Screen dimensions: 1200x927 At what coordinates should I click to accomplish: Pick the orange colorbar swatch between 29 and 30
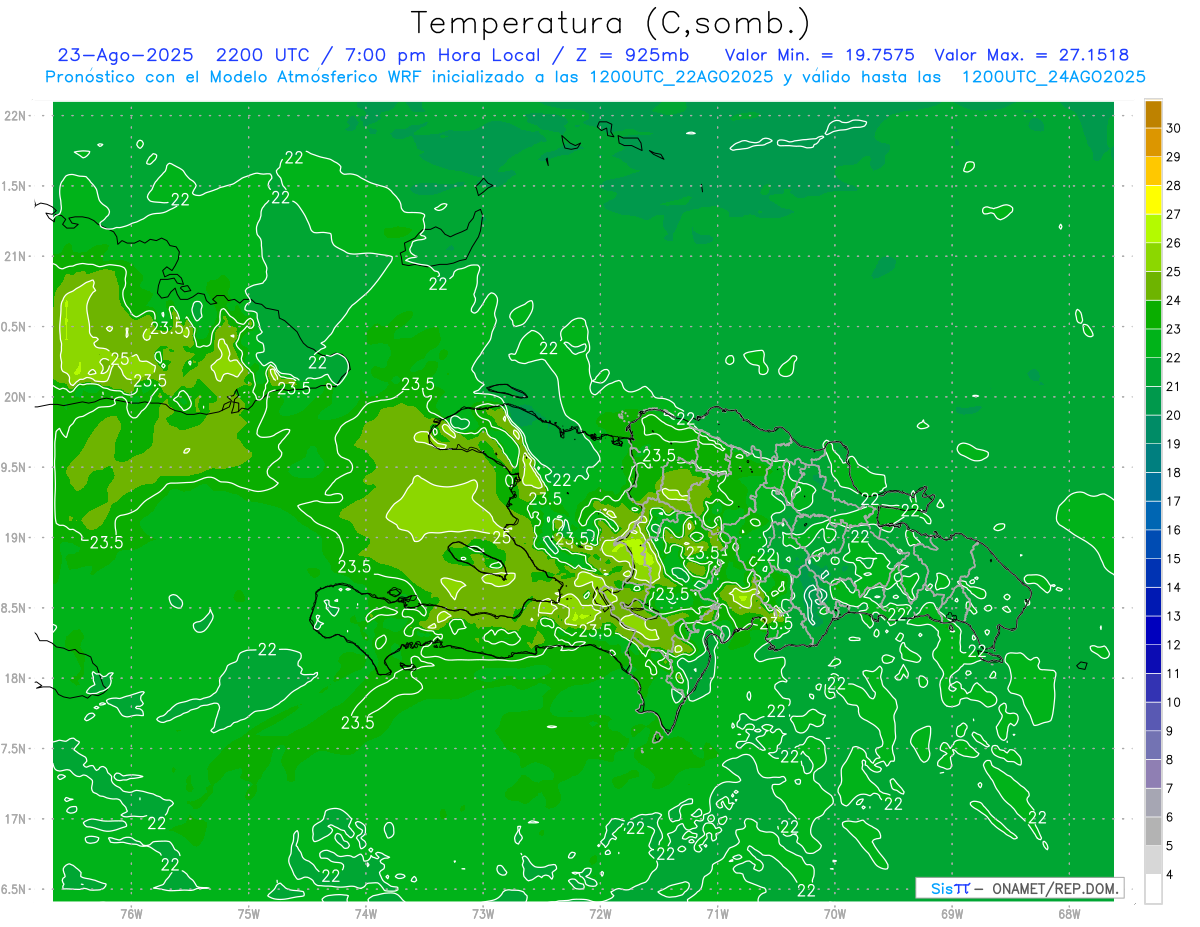1154,143
